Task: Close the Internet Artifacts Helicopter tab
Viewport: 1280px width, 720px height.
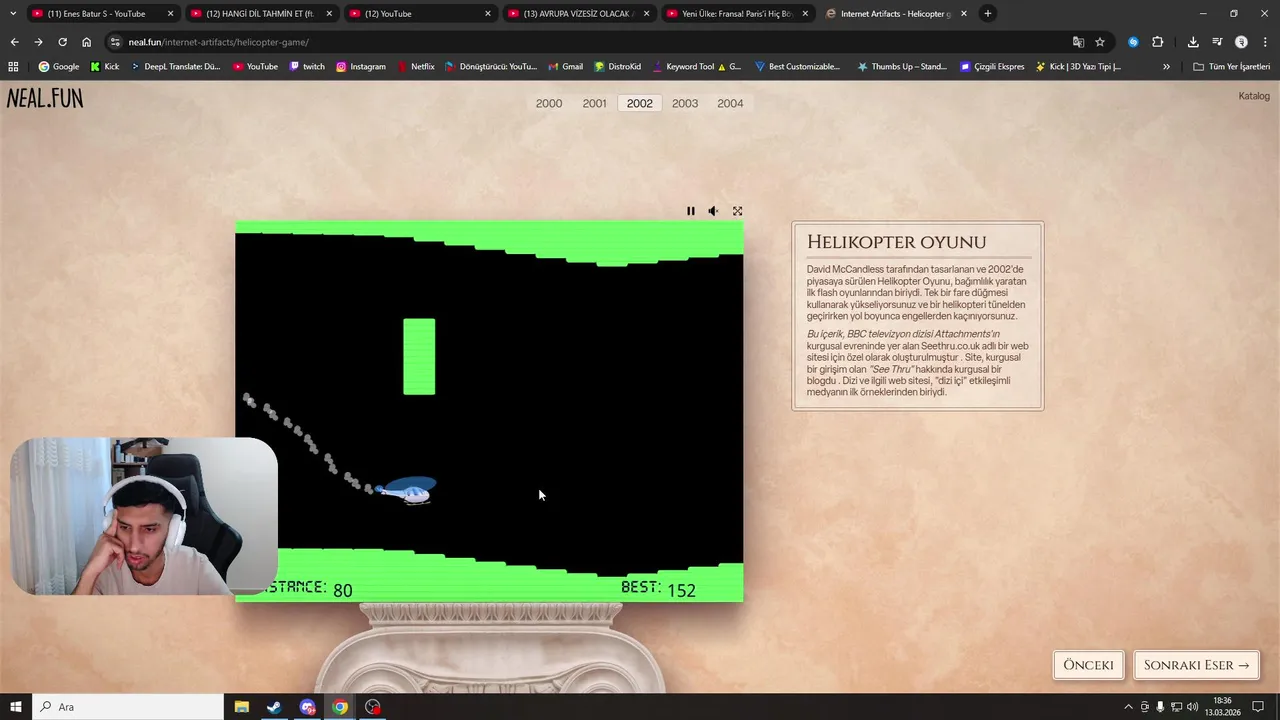Action: 963,14
